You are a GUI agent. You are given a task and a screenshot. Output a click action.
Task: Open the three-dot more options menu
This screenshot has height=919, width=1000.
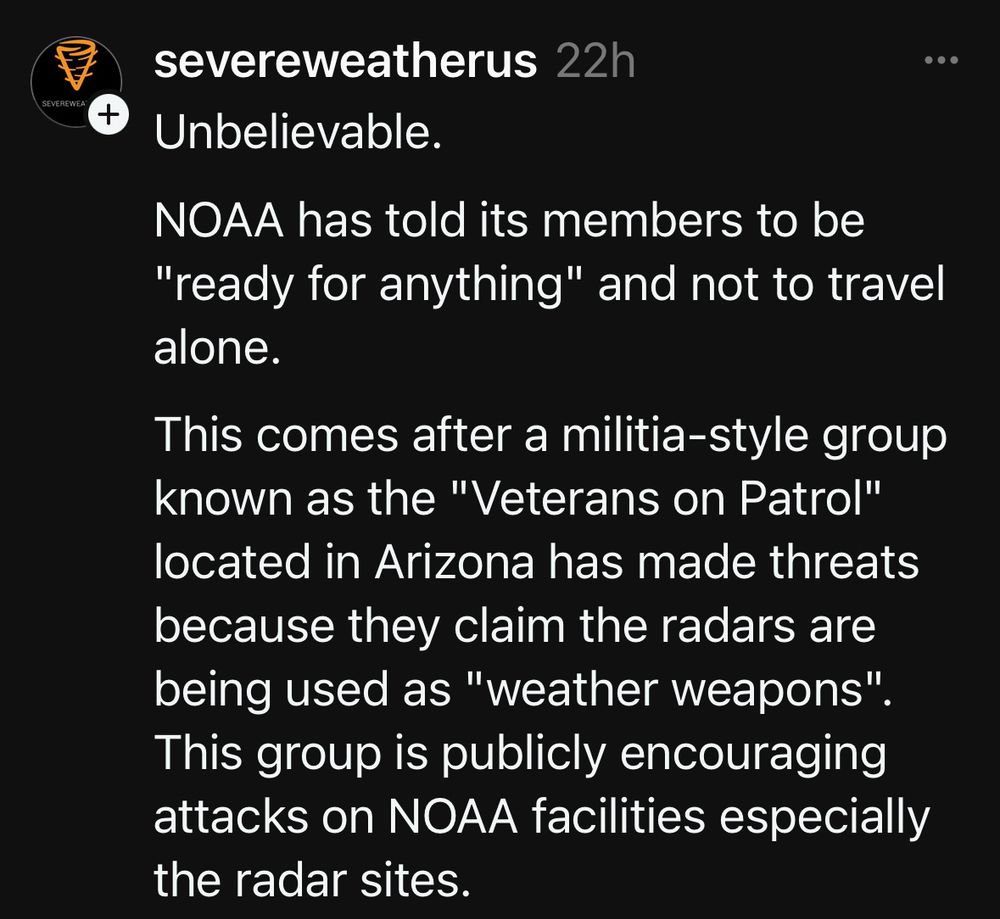pyautogui.click(x=941, y=62)
